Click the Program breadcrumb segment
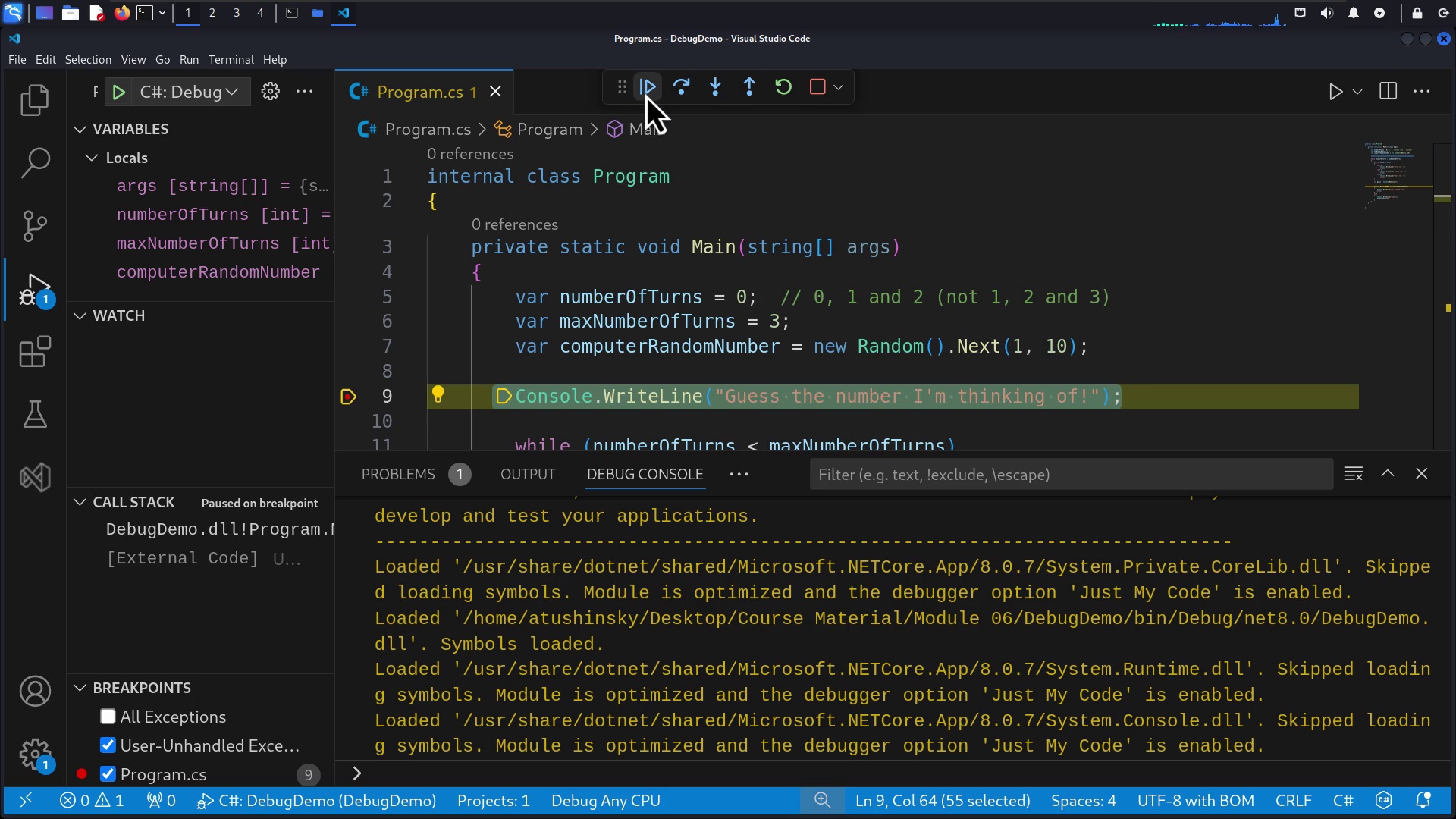Viewport: 1456px width, 819px height. (x=541, y=130)
